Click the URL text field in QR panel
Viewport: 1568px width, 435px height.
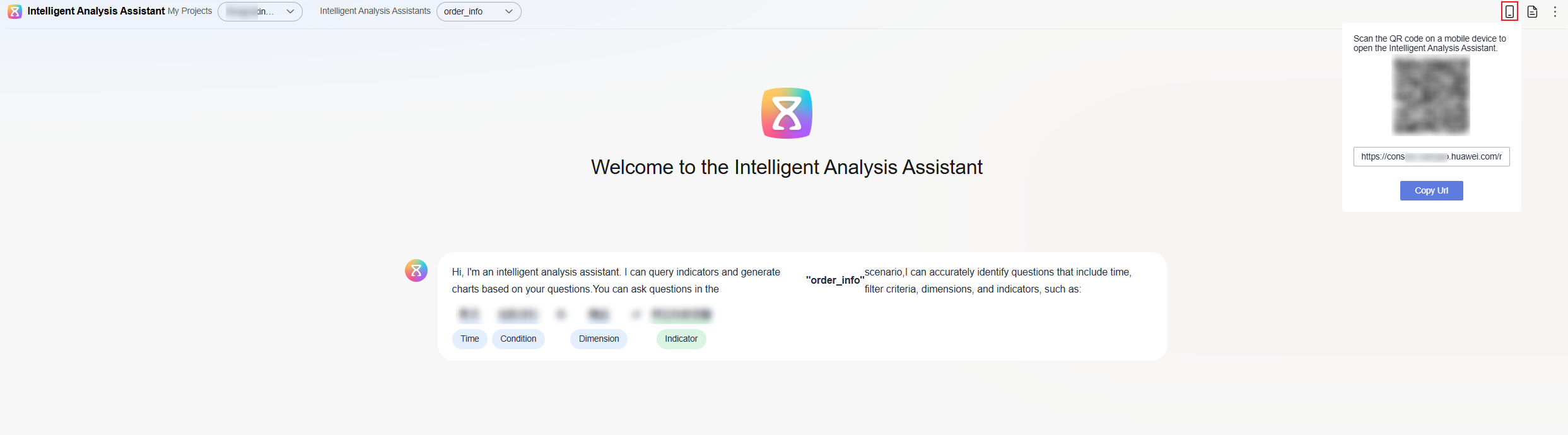[1431, 156]
